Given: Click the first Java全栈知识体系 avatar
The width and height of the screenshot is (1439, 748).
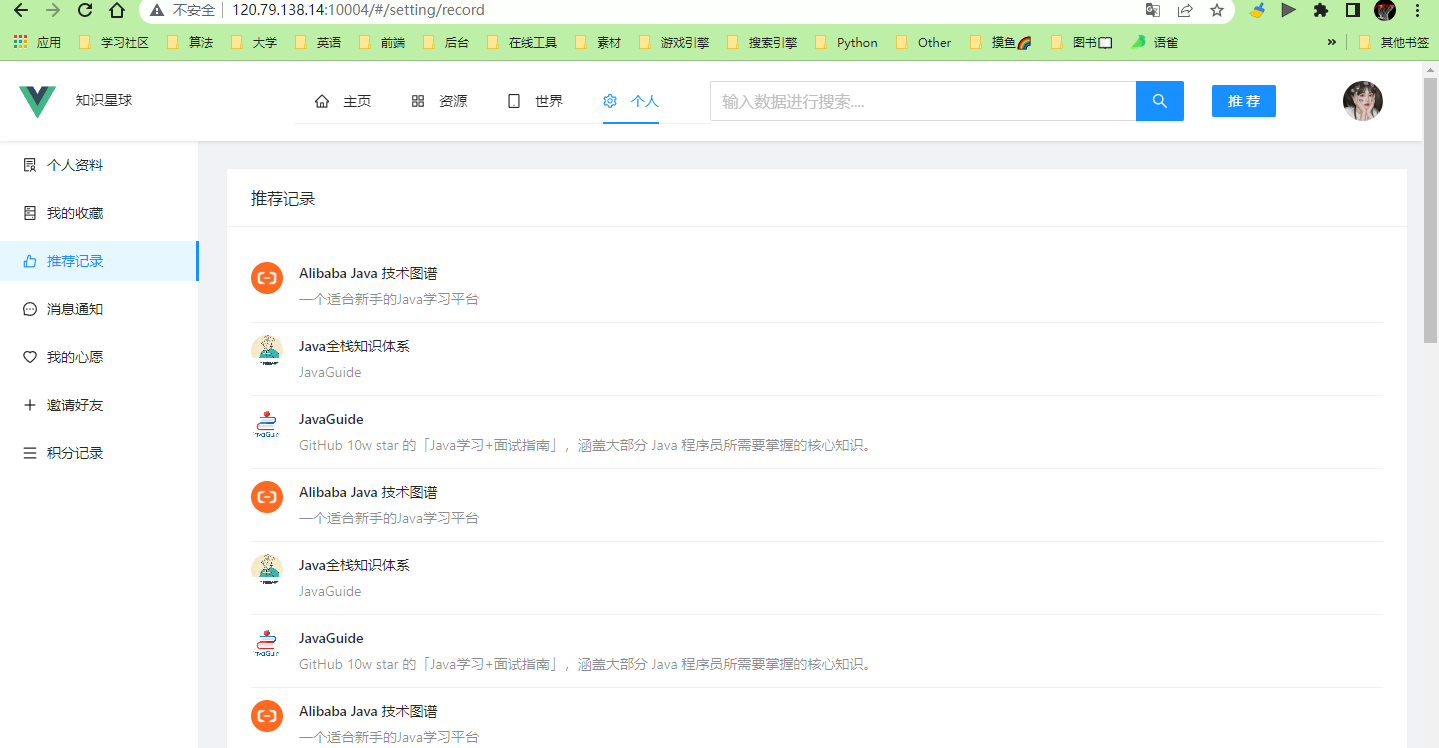Looking at the screenshot, I should pos(267,351).
